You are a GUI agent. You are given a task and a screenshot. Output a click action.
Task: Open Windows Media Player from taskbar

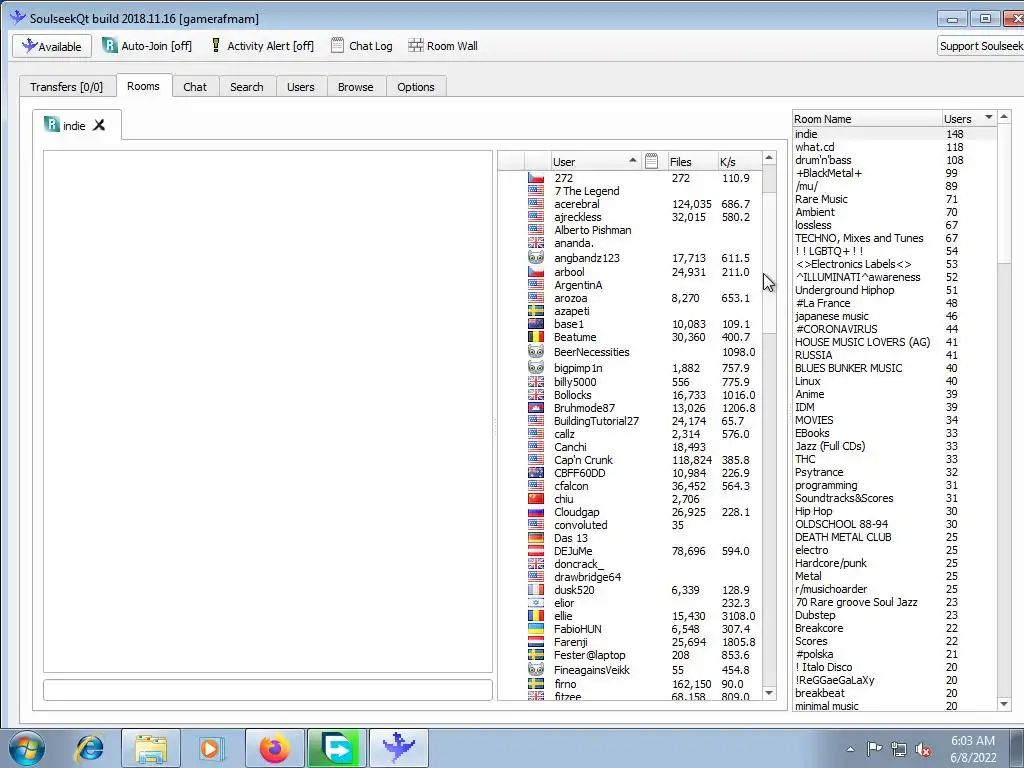pyautogui.click(x=211, y=748)
